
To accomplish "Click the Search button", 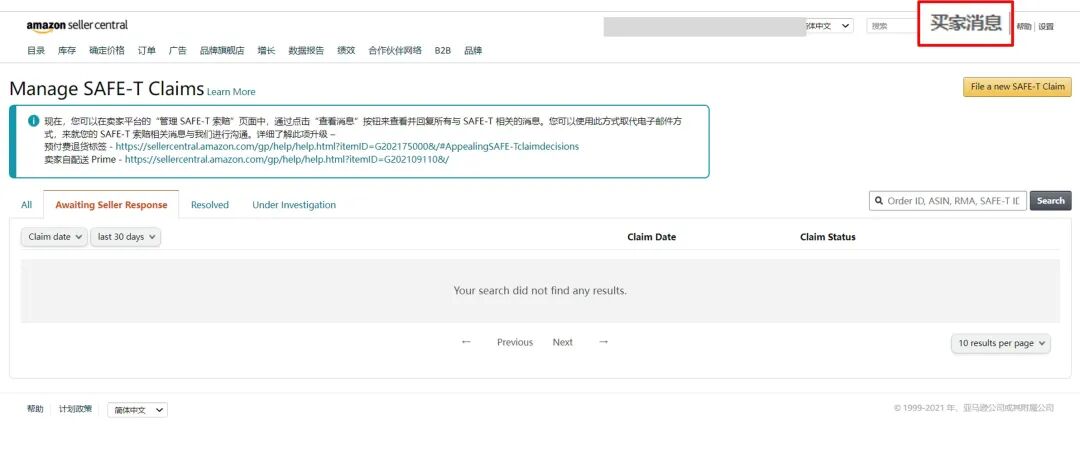I will [1050, 201].
